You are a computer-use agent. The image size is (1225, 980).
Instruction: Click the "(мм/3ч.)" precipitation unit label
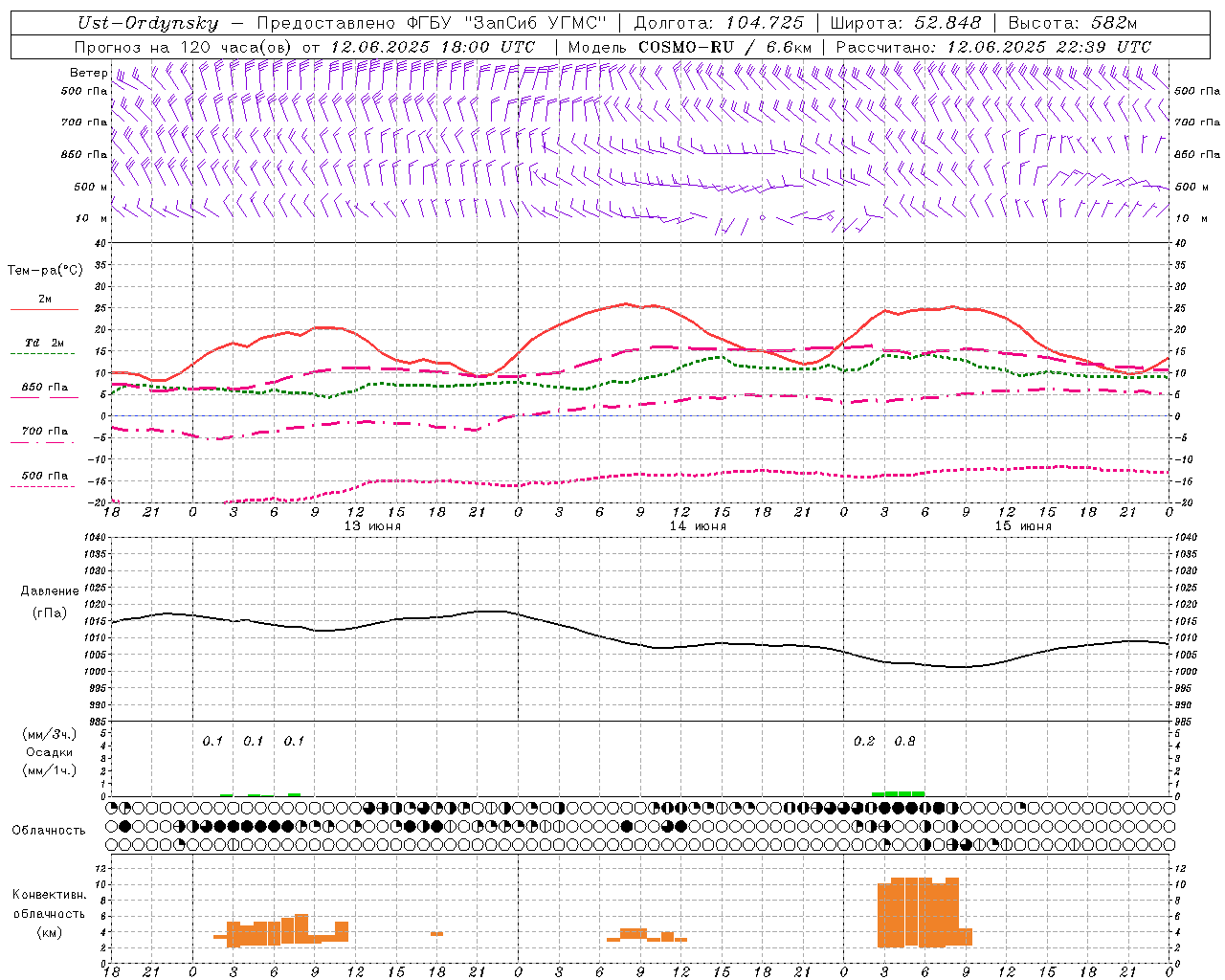pos(50,734)
